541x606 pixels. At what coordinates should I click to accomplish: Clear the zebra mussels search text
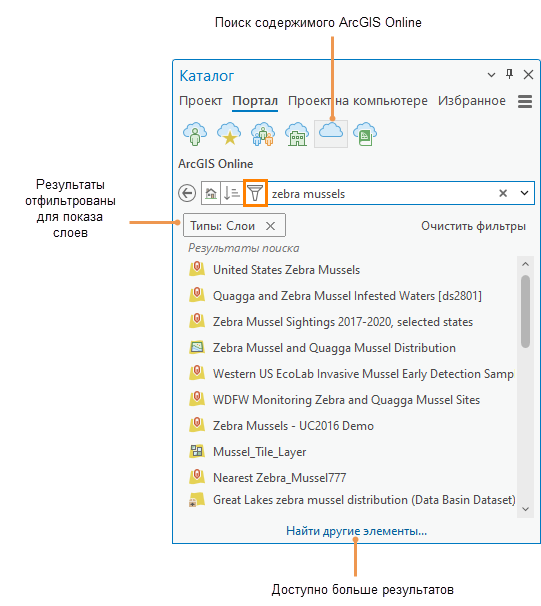pyautogui.click(x=503, y=193)
